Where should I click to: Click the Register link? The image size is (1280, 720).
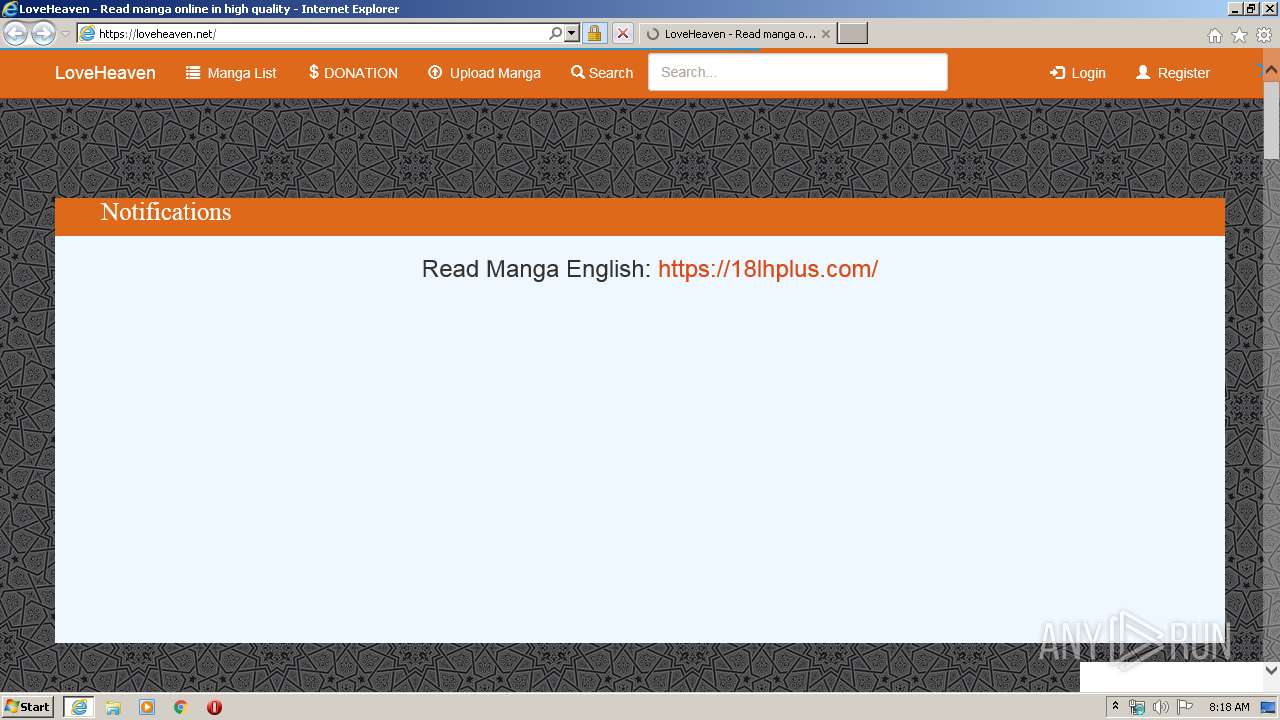1173,73
